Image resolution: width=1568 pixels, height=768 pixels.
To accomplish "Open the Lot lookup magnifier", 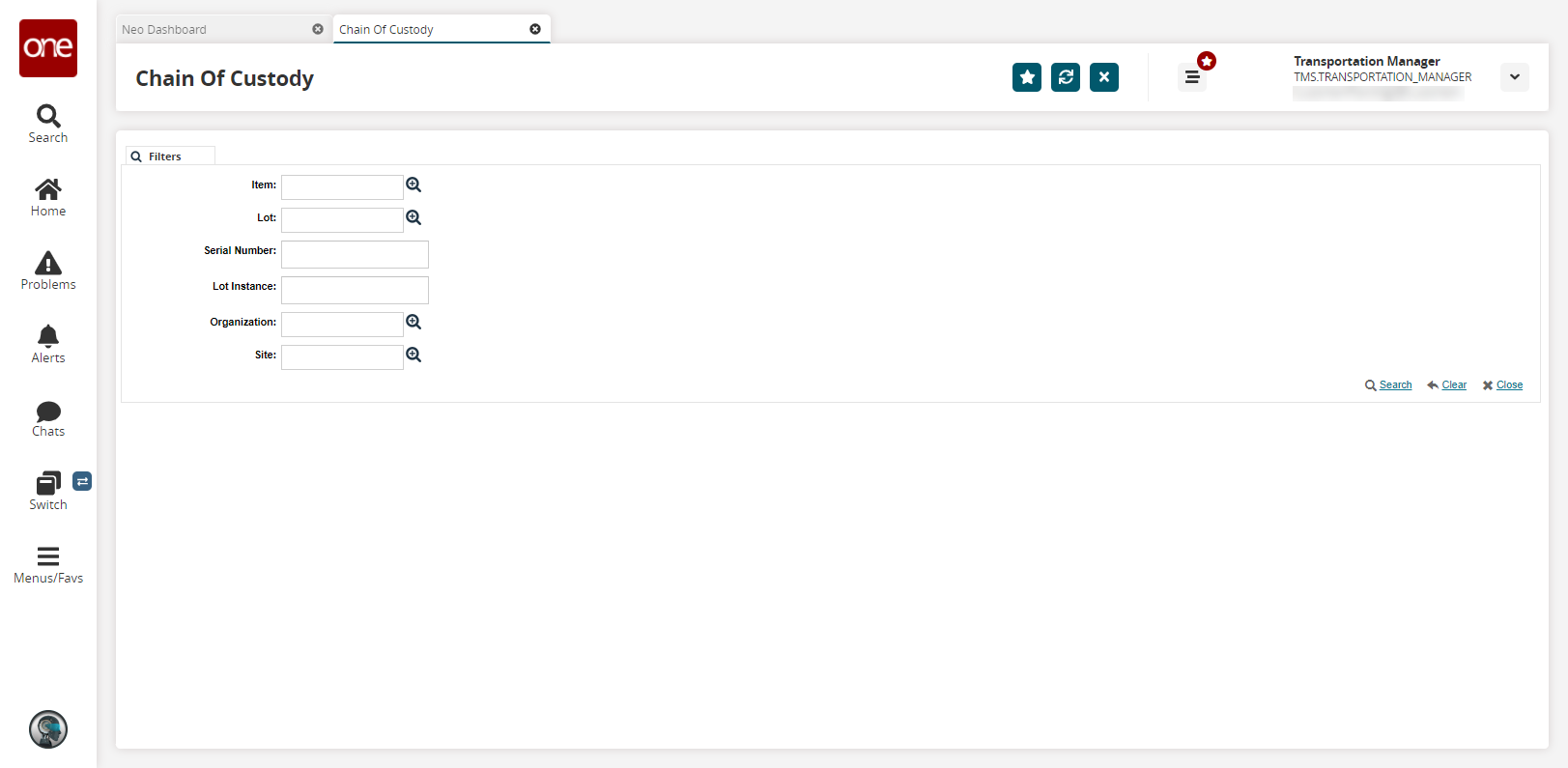I will pos(413,217).
